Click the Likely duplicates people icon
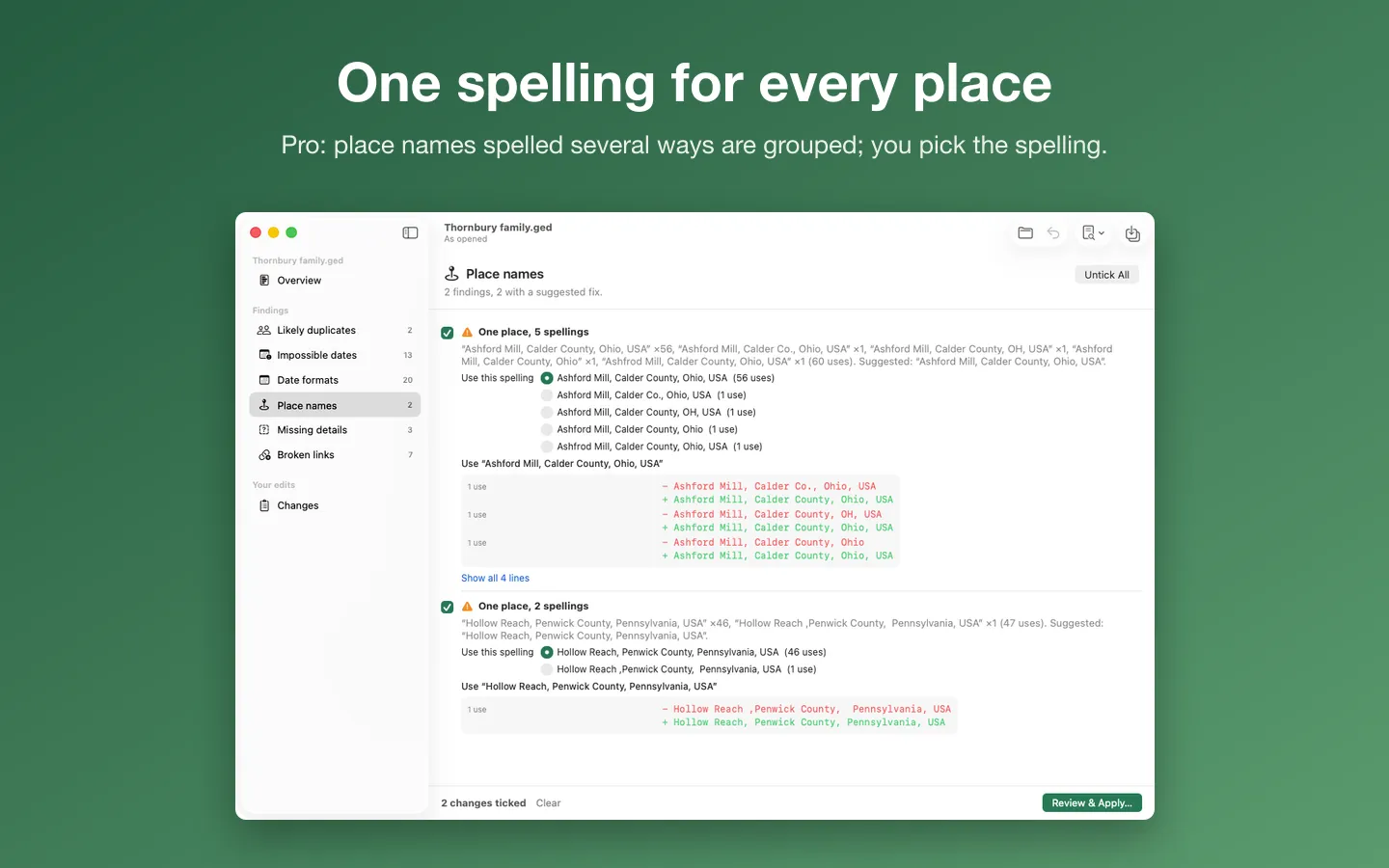This screenshot has height=868, width=1389. 264,331
